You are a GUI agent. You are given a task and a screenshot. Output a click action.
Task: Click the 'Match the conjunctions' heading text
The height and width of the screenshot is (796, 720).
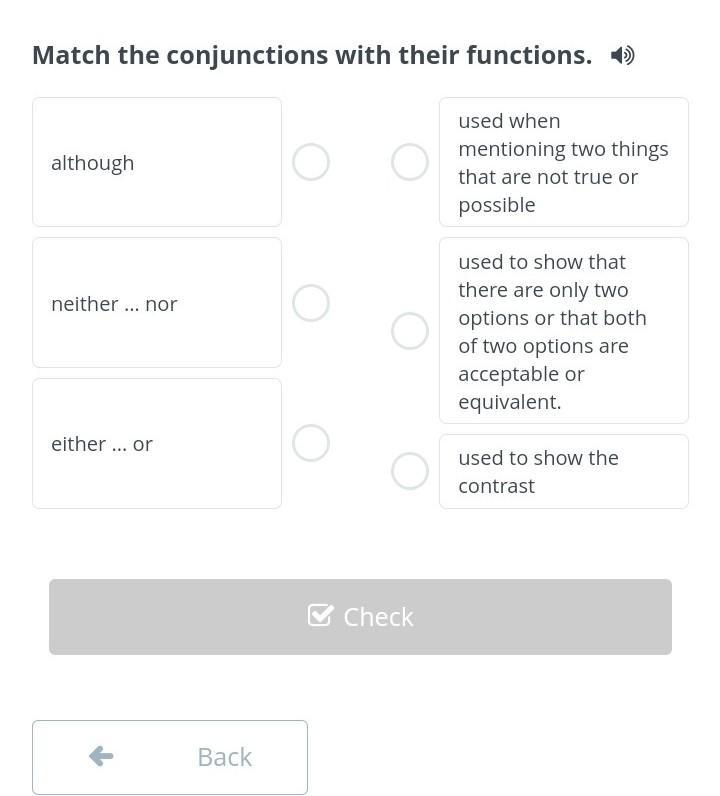tap(312, 55)
